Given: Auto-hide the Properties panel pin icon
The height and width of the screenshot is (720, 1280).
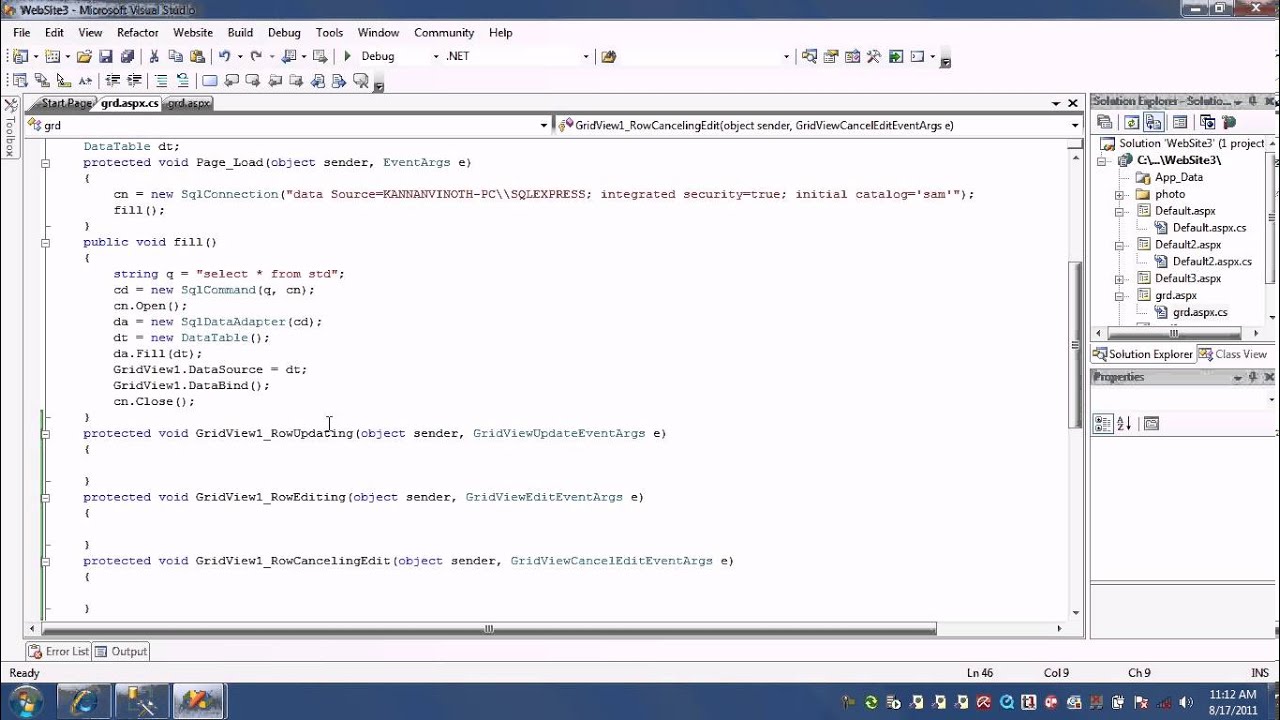Looking at the screenshot, I should [1253, 377].
